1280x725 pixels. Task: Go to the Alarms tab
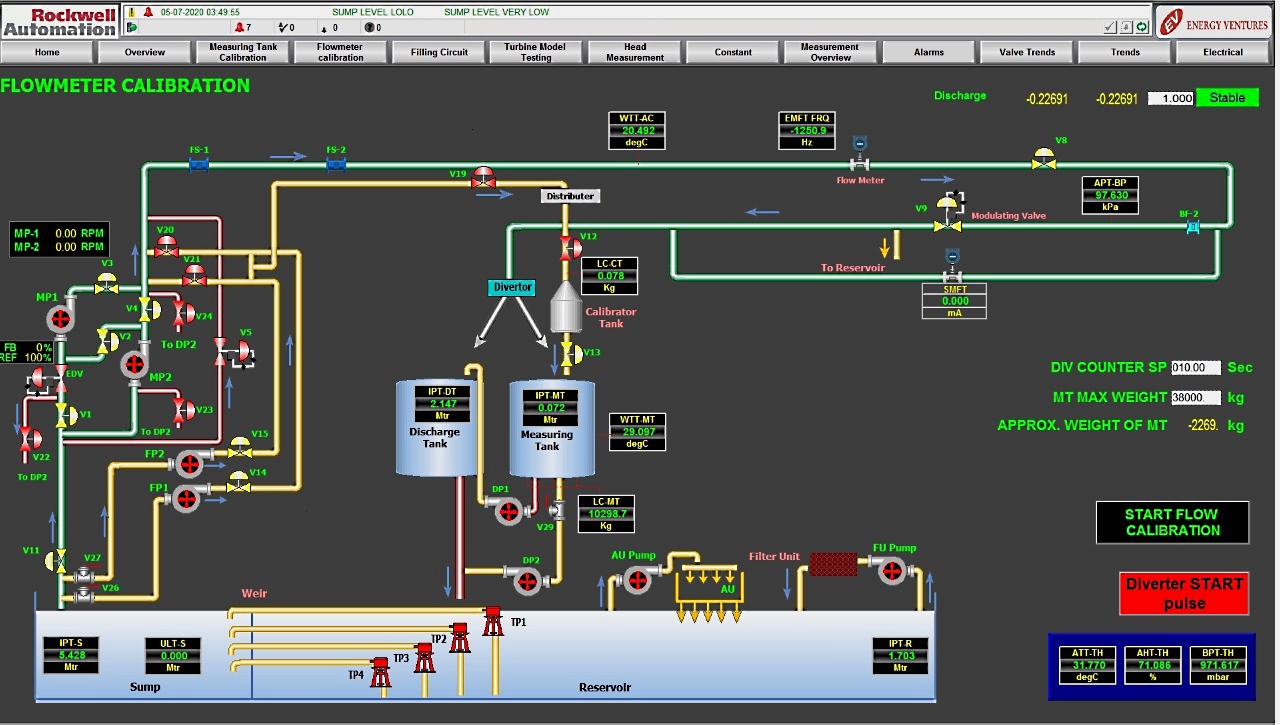pos(928,52)
